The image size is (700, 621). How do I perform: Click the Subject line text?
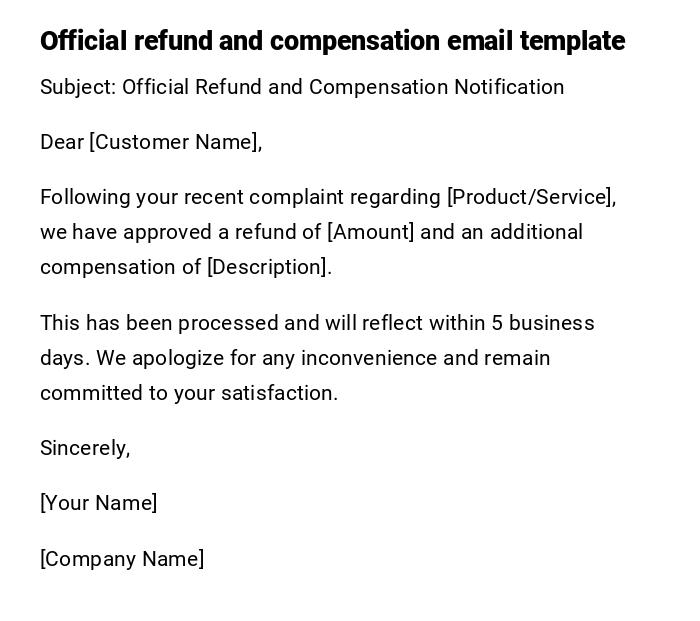302,87
